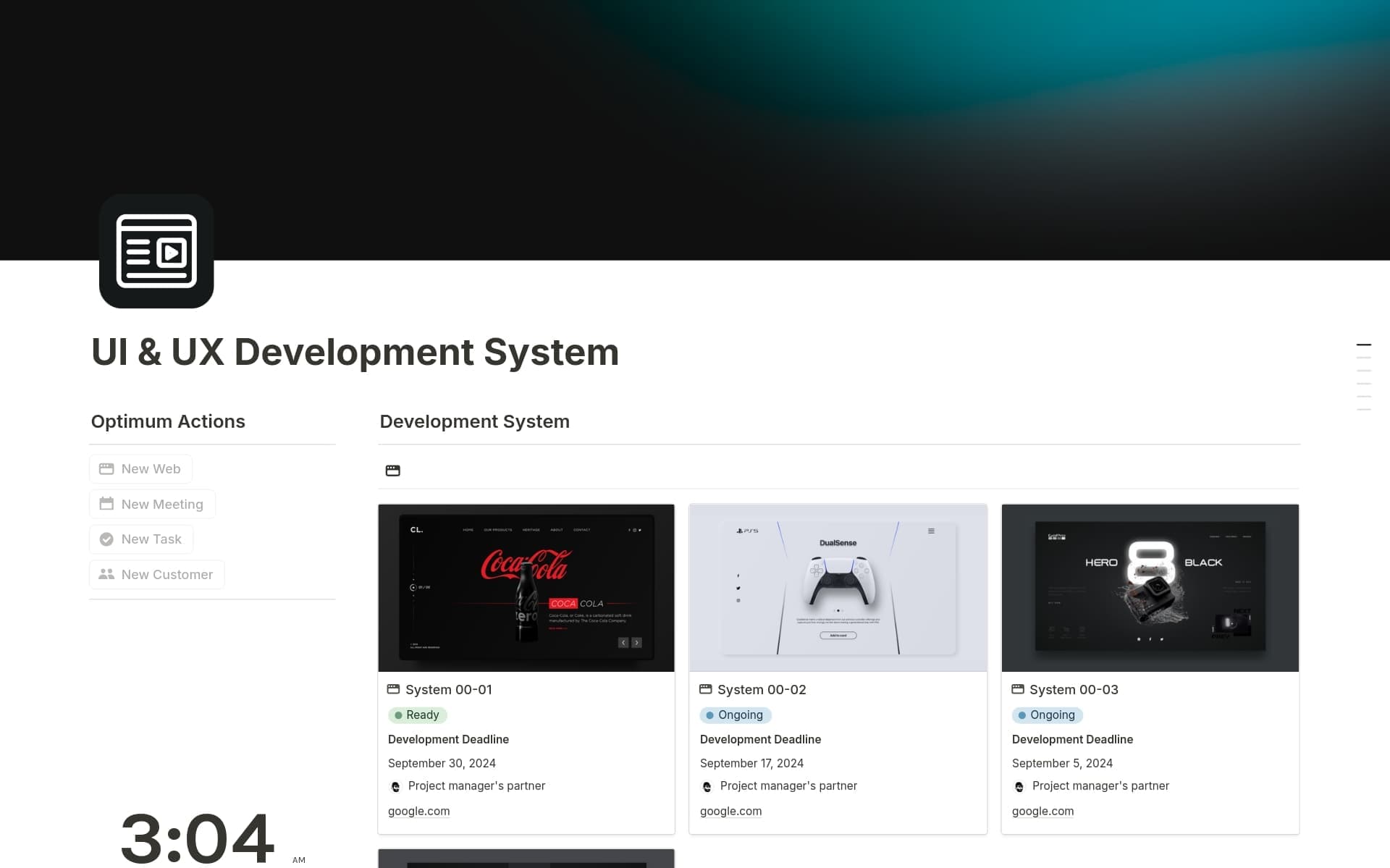Click the checkmark icon beside New Task
This screenshot has height=868, width=1390.
click(x=106, y=539)
